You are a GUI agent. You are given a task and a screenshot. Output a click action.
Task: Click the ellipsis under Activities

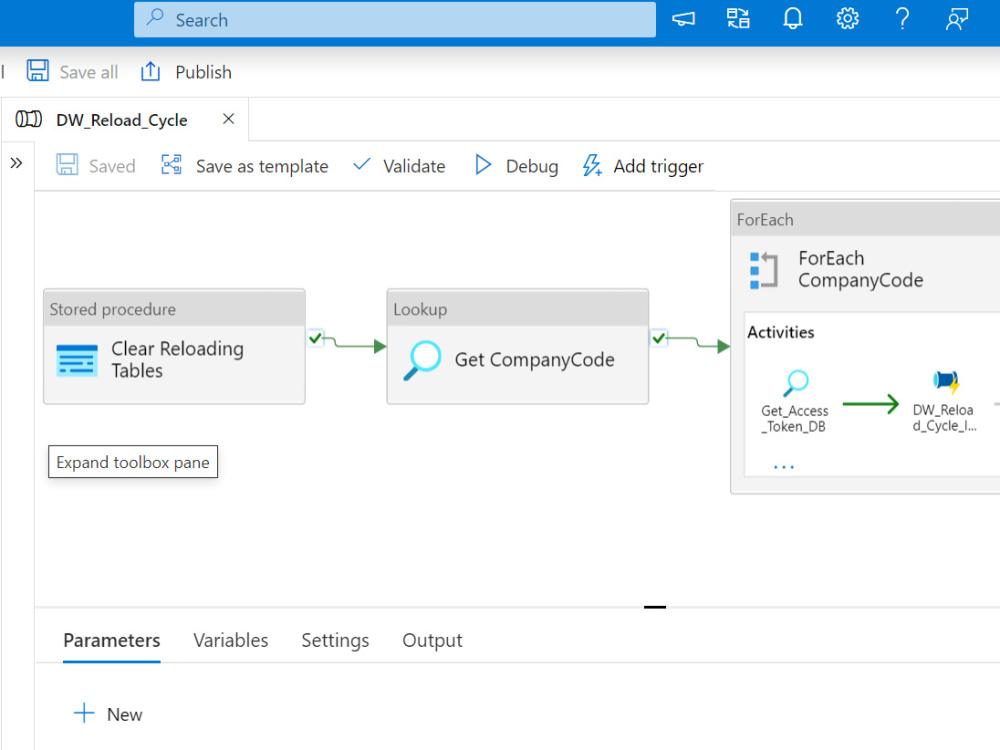784,467
